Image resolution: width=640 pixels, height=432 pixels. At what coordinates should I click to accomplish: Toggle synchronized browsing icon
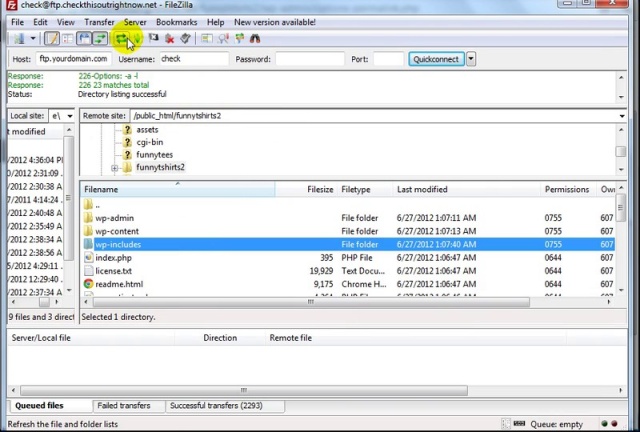coord(240,39)
